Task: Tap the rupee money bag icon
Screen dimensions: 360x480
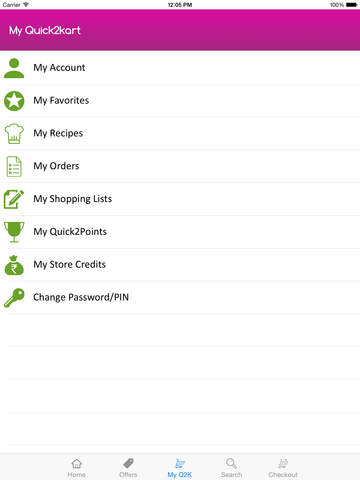Action: click(14, 265)
